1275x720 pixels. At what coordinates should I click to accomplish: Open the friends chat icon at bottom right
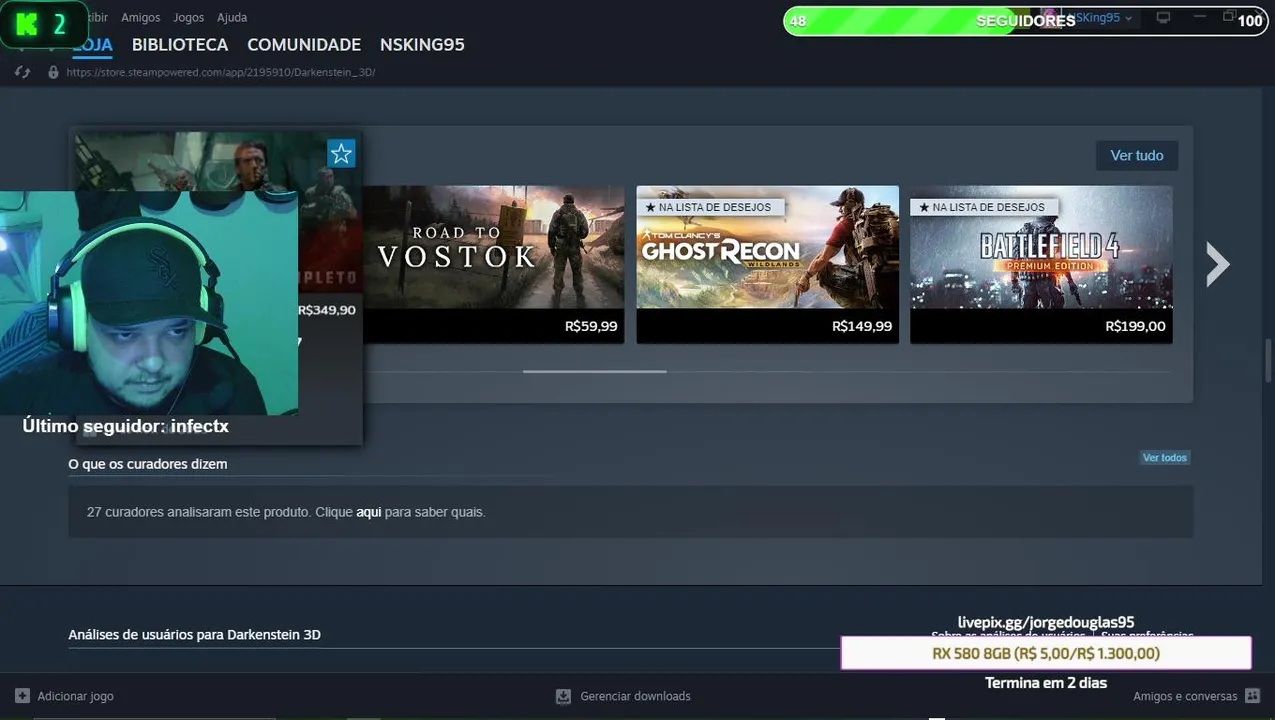[1252, 696]
